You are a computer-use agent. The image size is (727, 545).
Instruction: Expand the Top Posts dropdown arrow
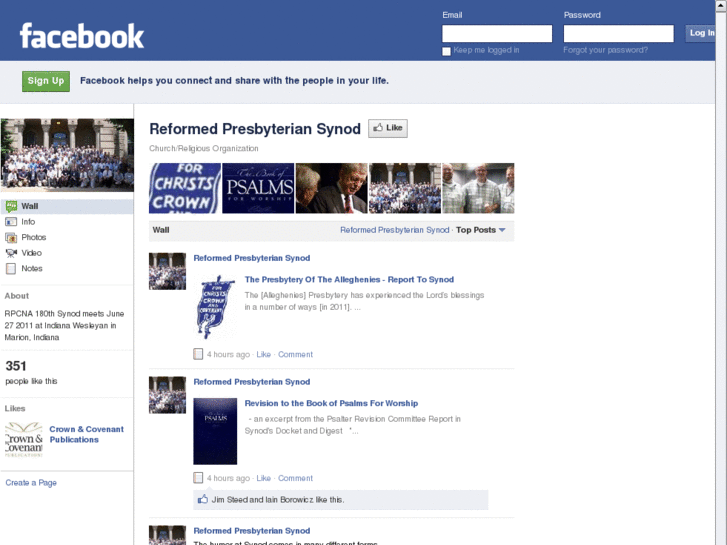502,230
